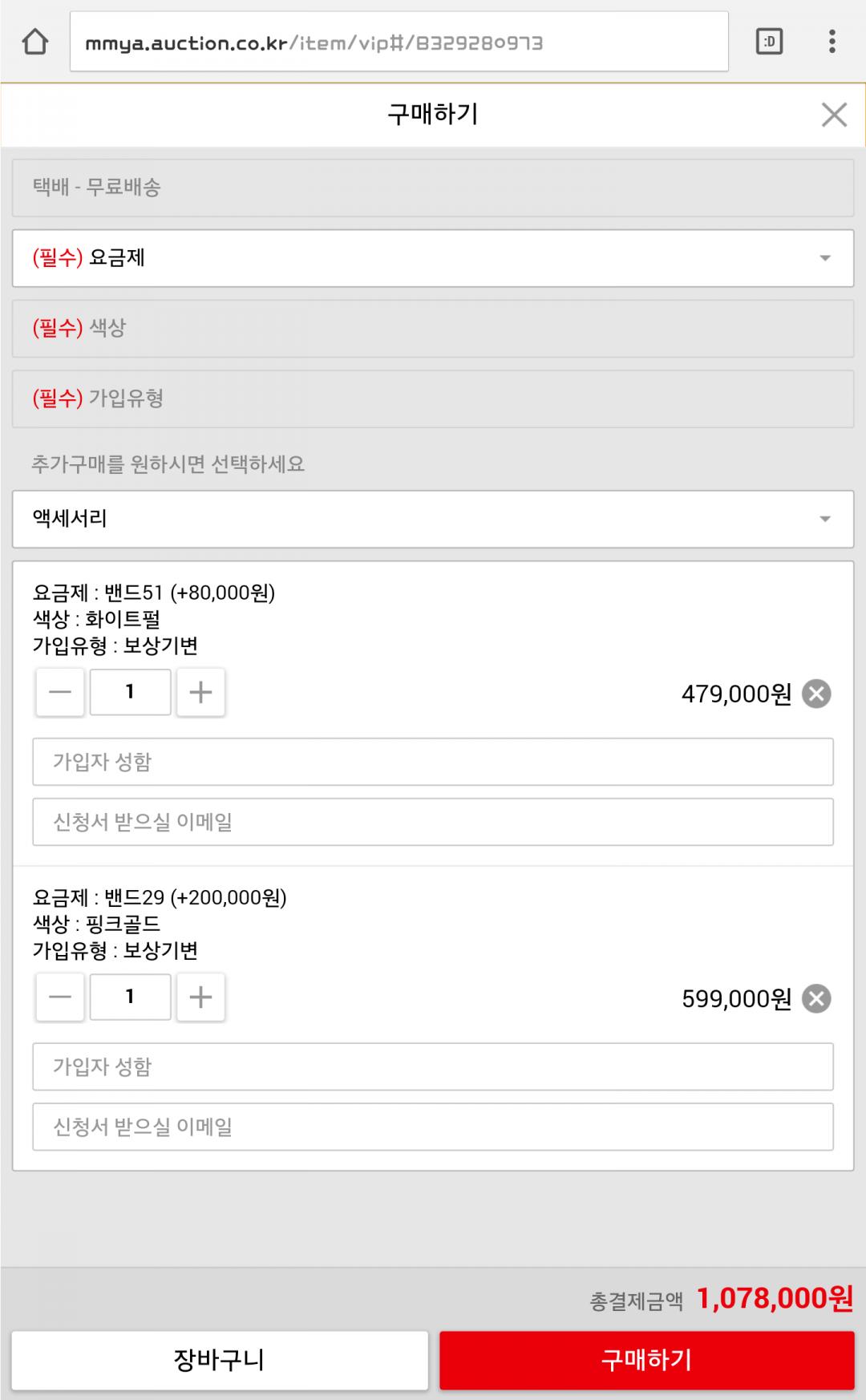The height and width of the screenshot is (1400, 866).
Task: Increase quantity of 밴드29 item
Action: coord(200,997)
